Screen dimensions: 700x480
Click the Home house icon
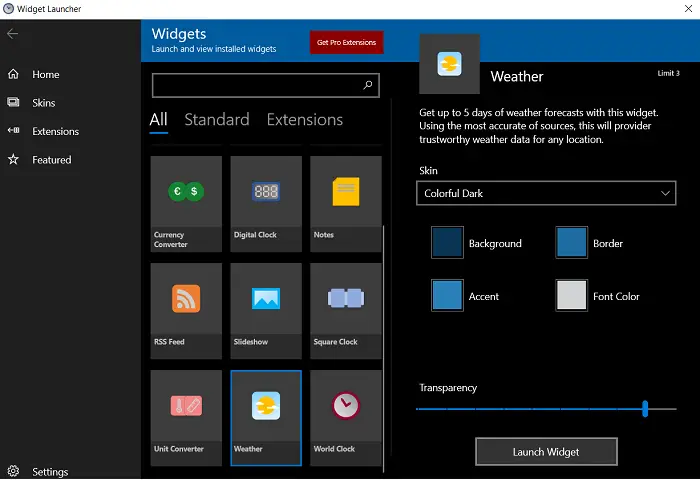(x=13, y=74)
